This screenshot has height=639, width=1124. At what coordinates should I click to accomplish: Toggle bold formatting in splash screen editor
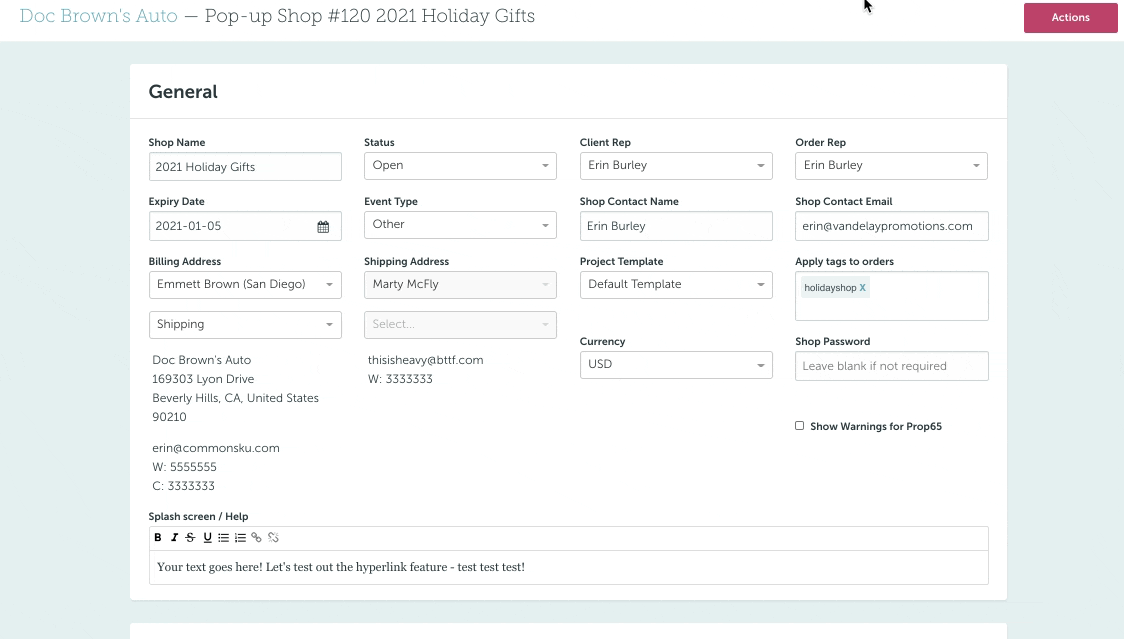(158, 538)
